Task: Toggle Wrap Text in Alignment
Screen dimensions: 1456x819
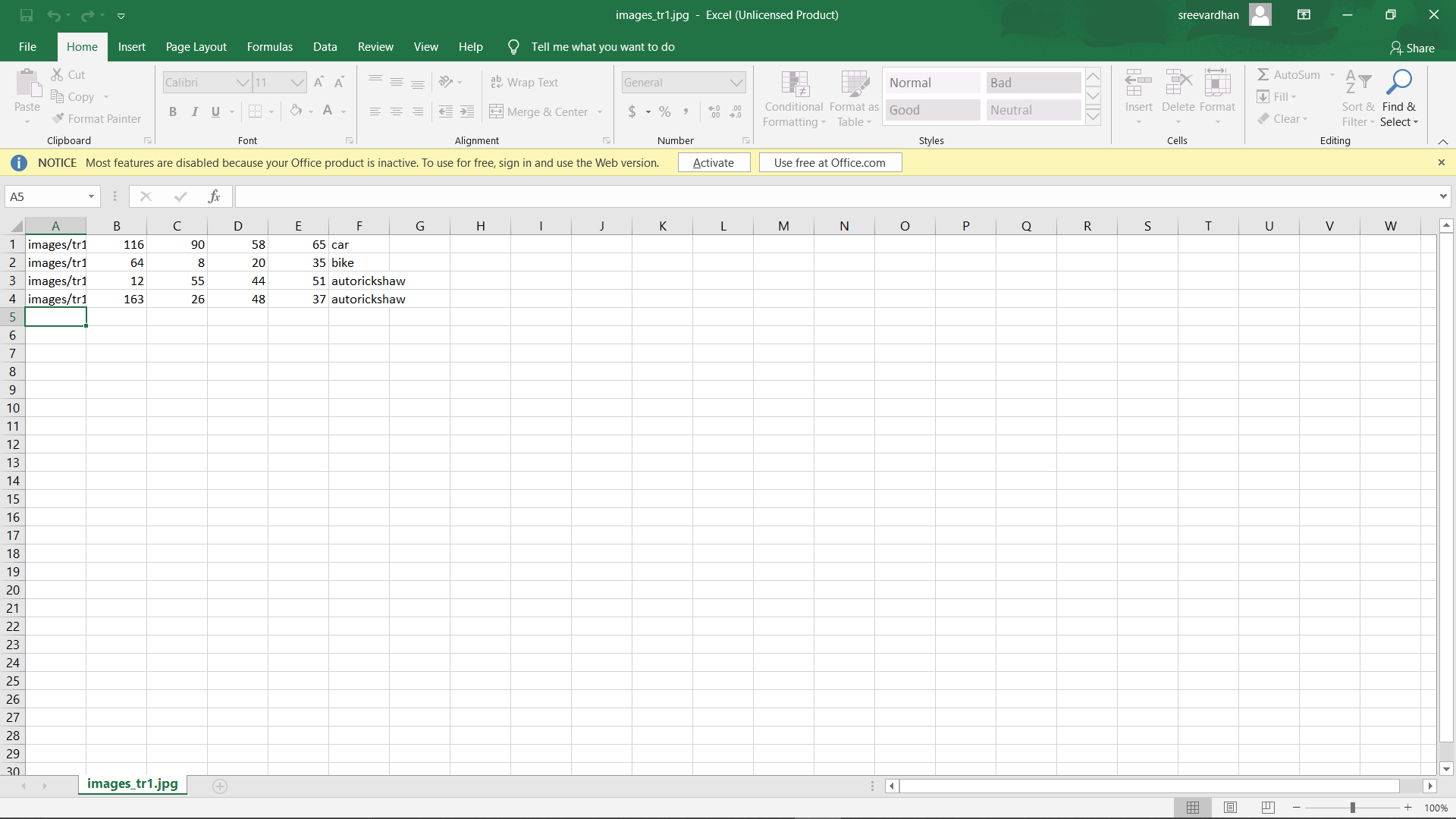Action: 525,82
